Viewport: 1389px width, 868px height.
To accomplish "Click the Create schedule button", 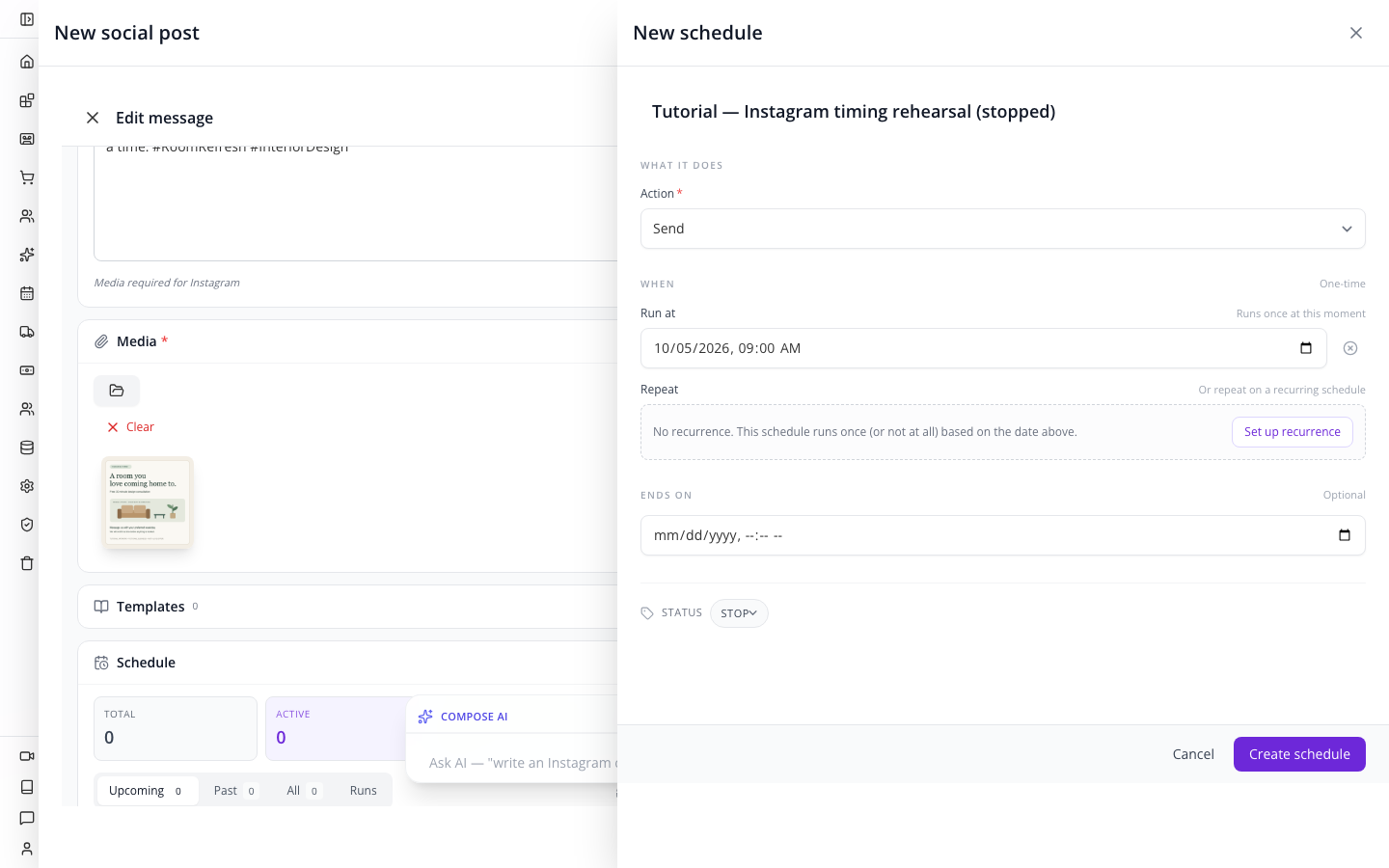I will point(1299,754).
